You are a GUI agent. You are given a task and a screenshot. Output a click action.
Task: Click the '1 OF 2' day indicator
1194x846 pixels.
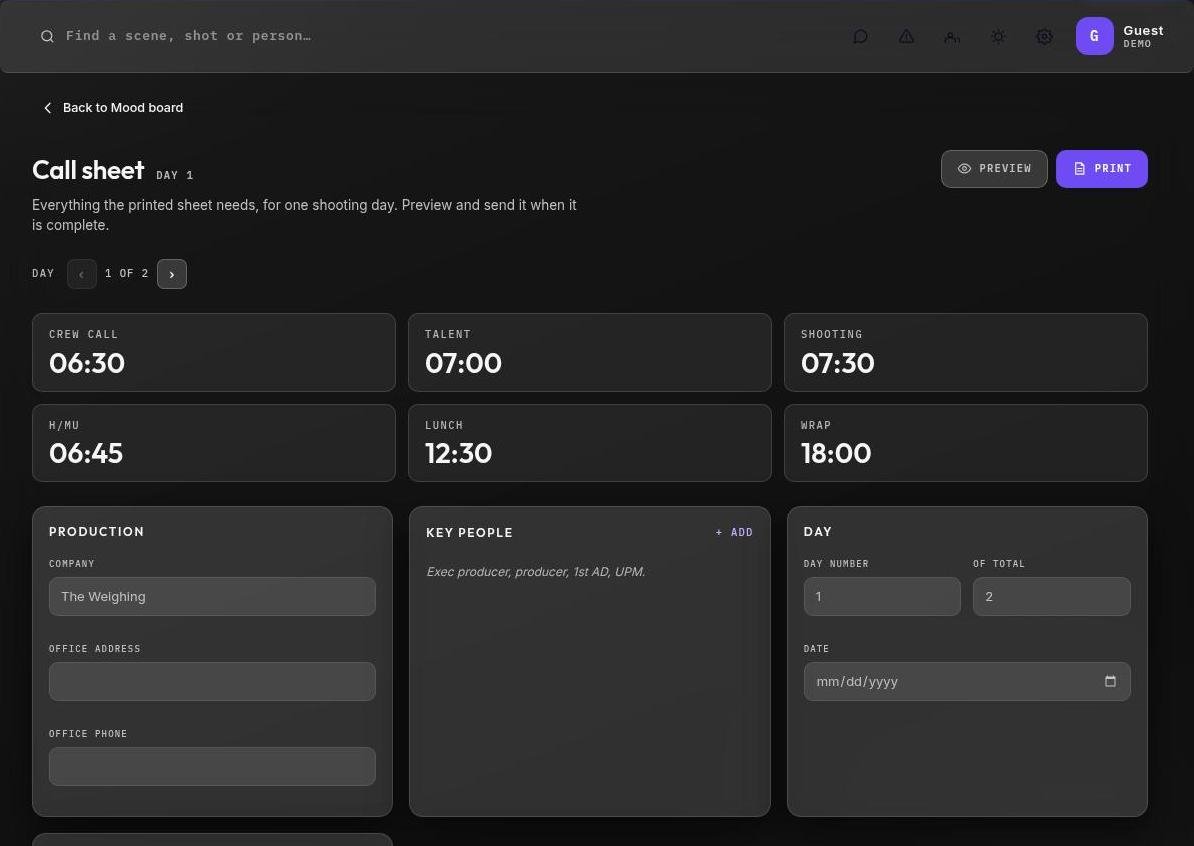[126, 273]
